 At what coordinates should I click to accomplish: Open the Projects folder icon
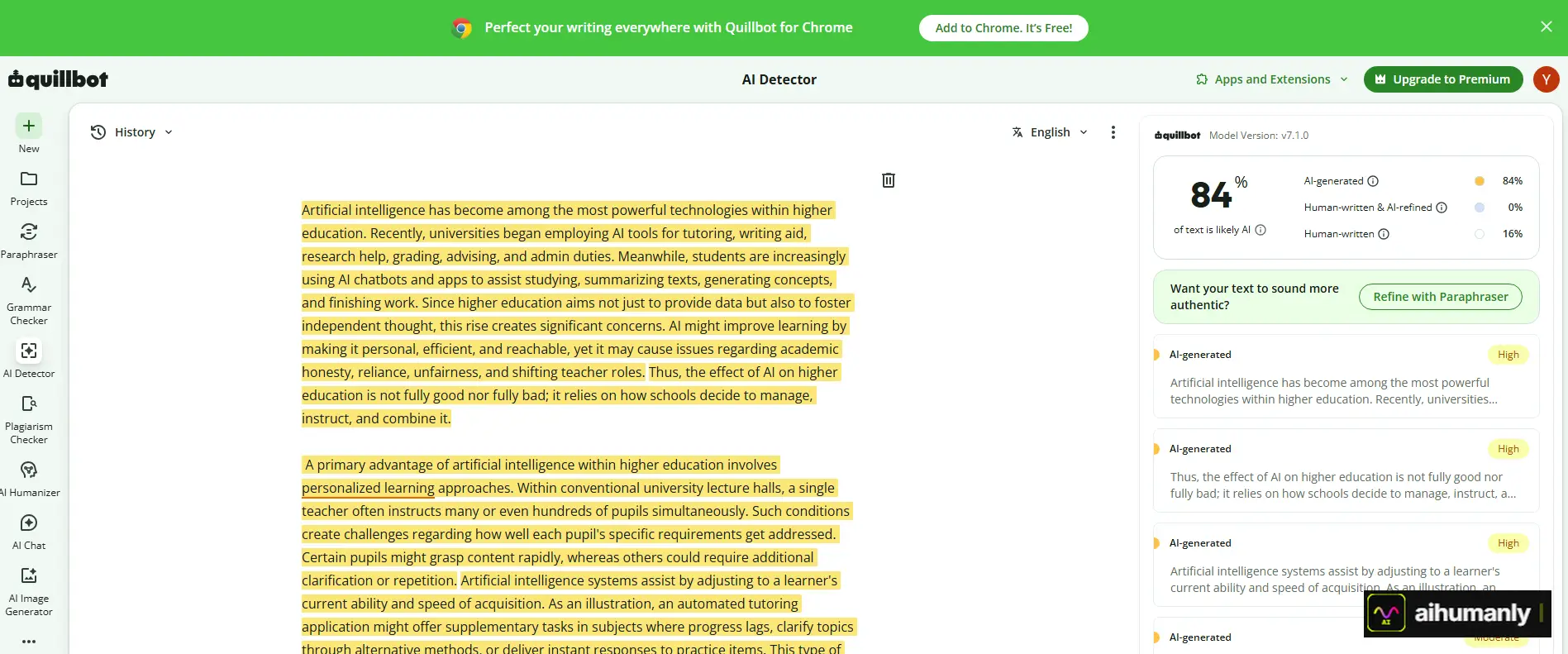[29, 179]
